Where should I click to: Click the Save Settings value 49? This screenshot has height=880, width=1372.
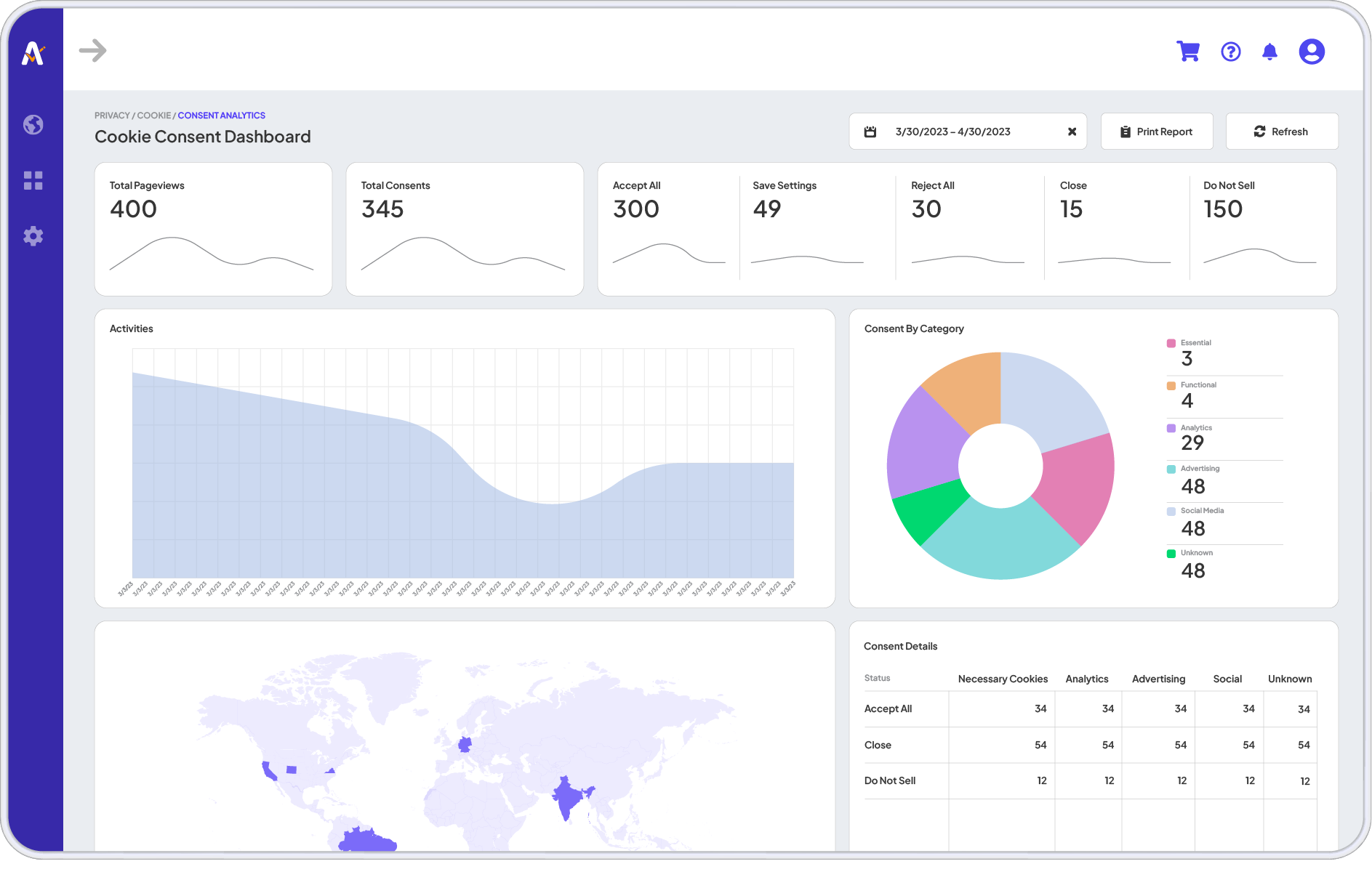click(767, 209)
